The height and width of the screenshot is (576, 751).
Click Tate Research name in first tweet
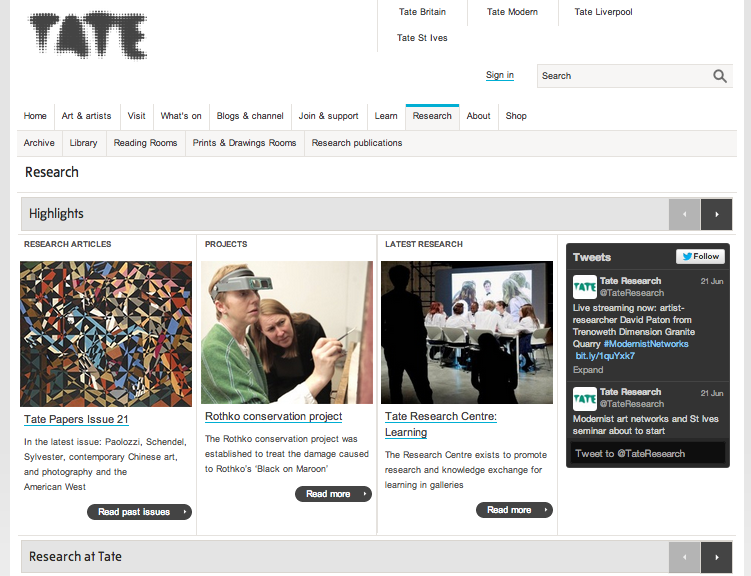pos(630,281)
